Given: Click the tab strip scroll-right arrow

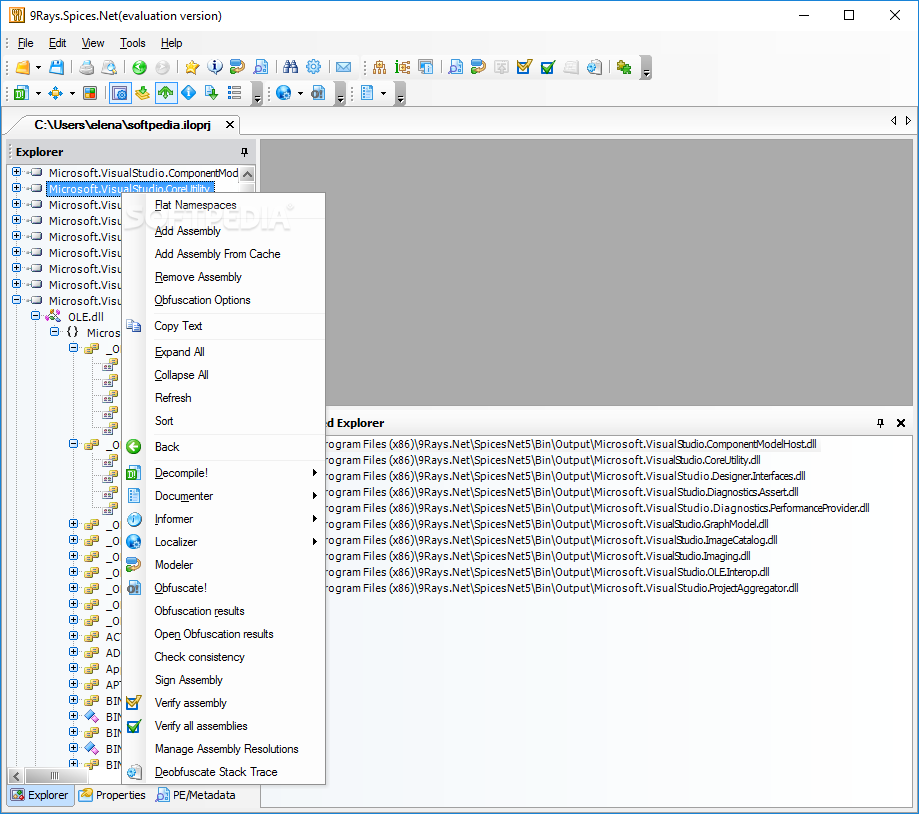Looking at the screenshot, I should click(x=908, y=121).
